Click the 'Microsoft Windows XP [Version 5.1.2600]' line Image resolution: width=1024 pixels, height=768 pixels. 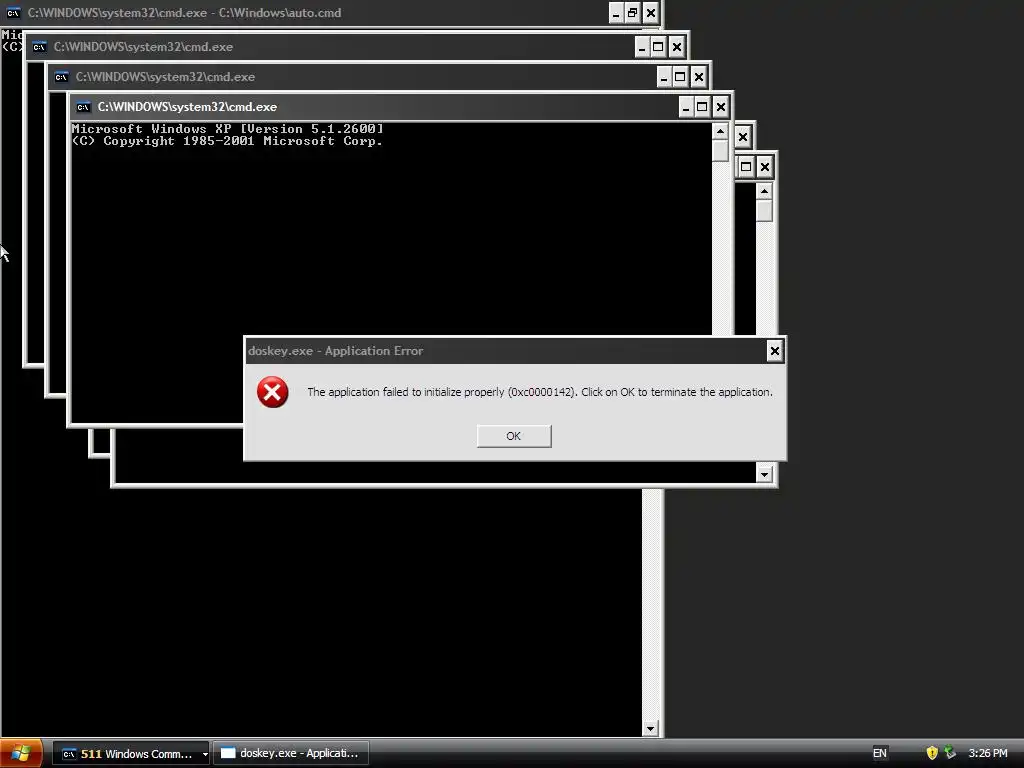click(227, 129)
